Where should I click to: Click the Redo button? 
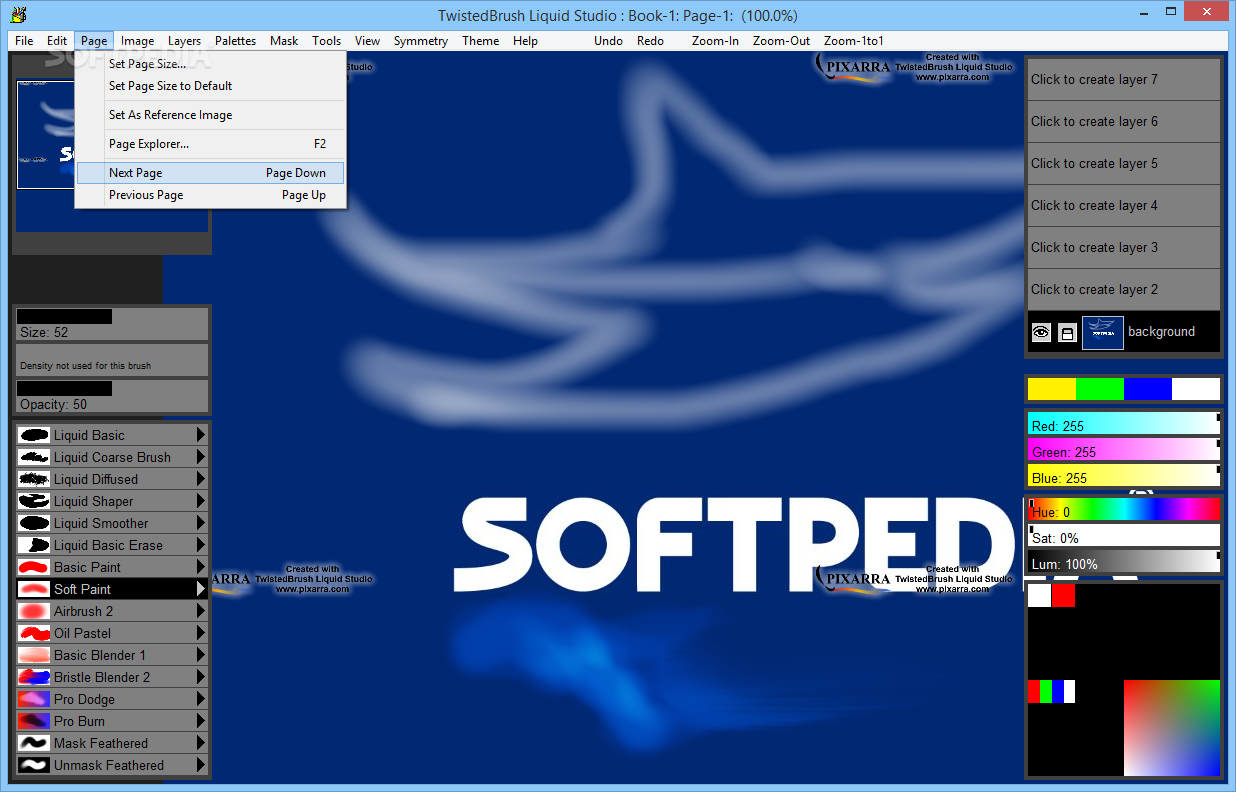tap(650, 41)
